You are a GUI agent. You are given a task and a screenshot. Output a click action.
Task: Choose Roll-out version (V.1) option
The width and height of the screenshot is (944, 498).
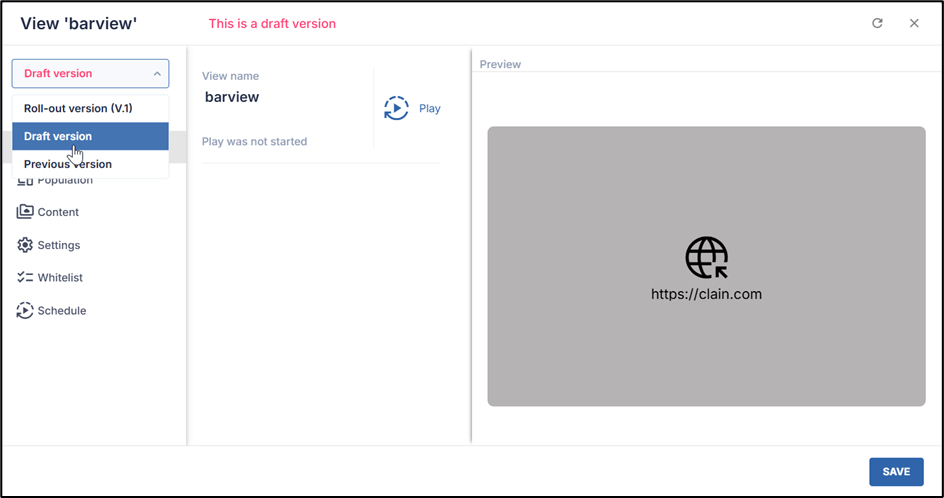click(78, 108)
